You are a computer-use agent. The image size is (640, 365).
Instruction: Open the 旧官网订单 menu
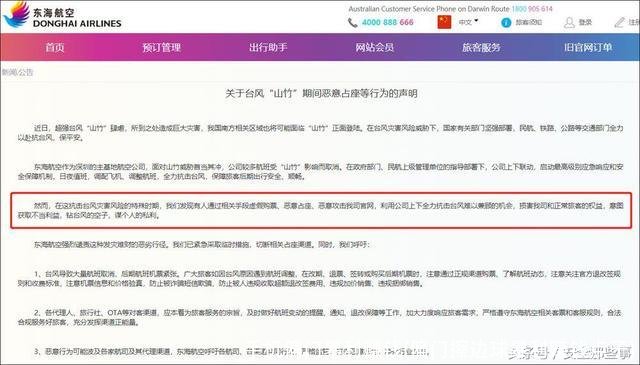coord(588,47)
